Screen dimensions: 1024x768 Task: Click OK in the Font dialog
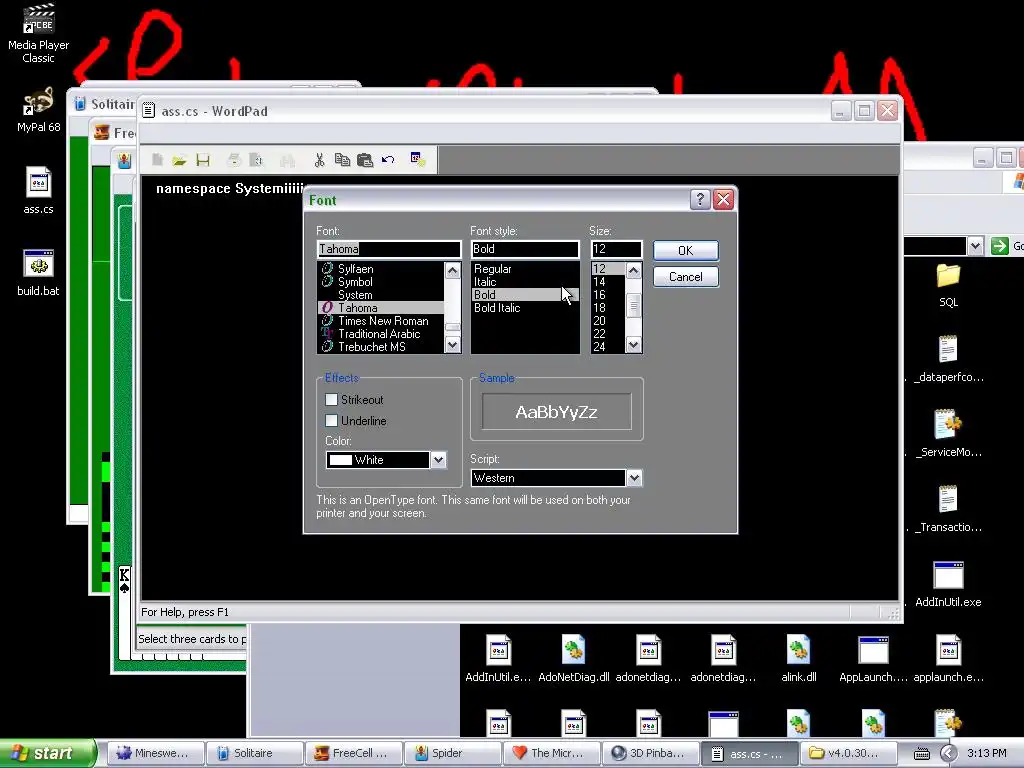[686, 251]
